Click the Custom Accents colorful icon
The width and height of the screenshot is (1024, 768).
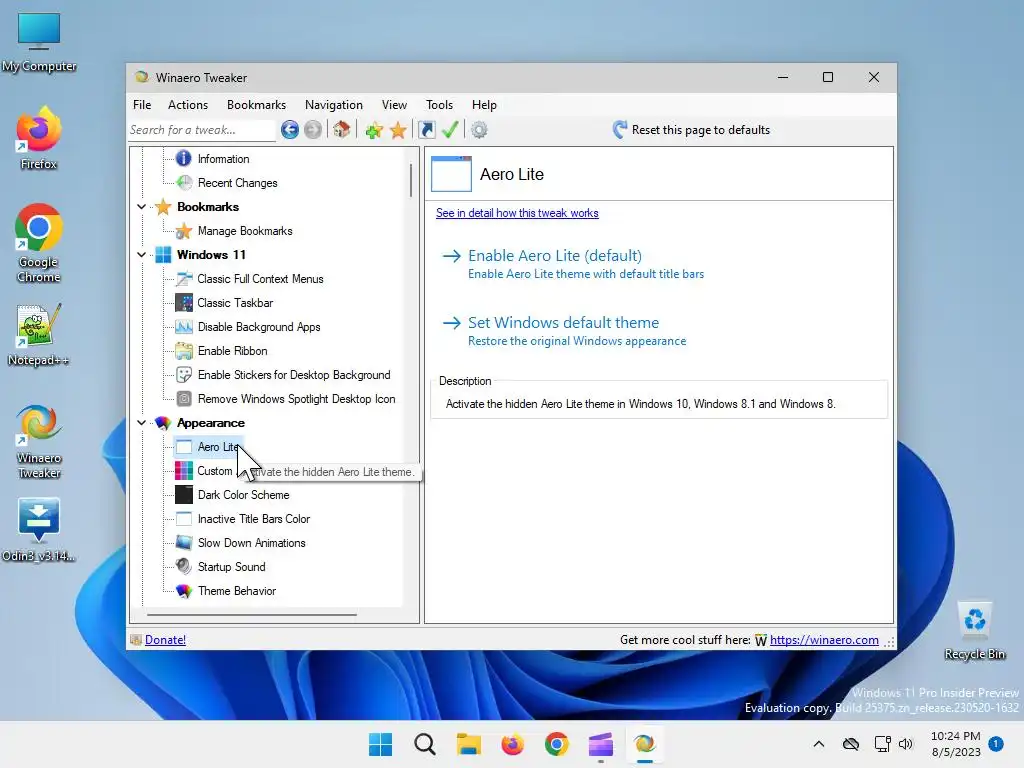coord(184,471)
